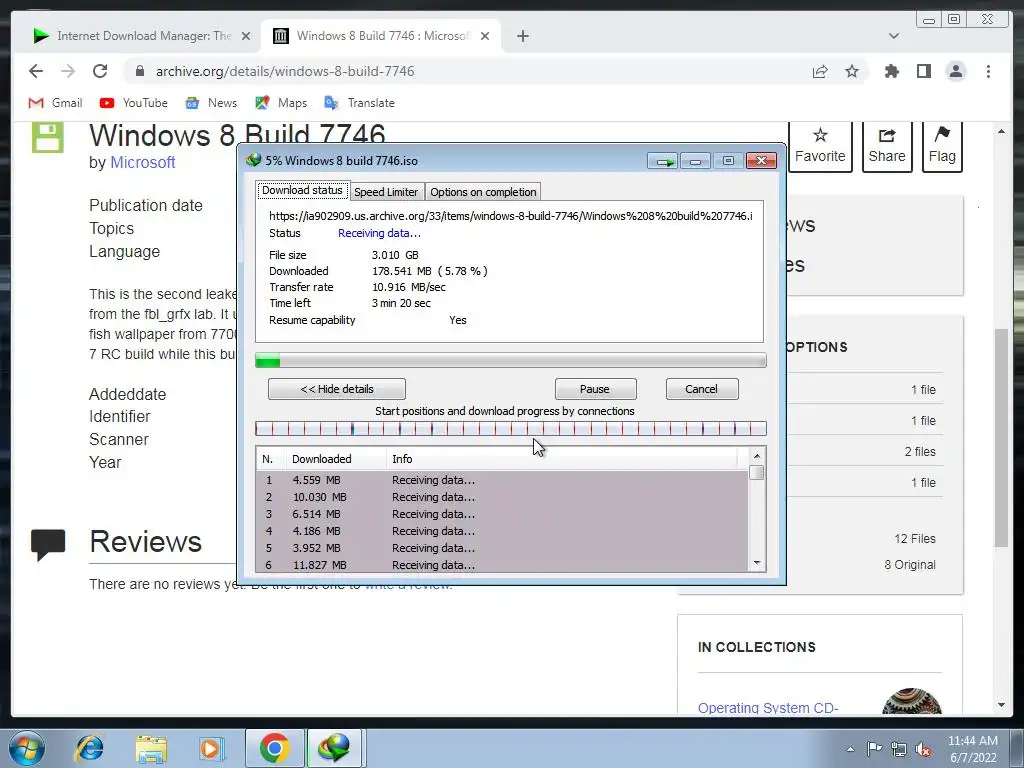Select connection row with 10.030 MB
Viewport: 1024px width, 768px height.
tap(502, 497)
